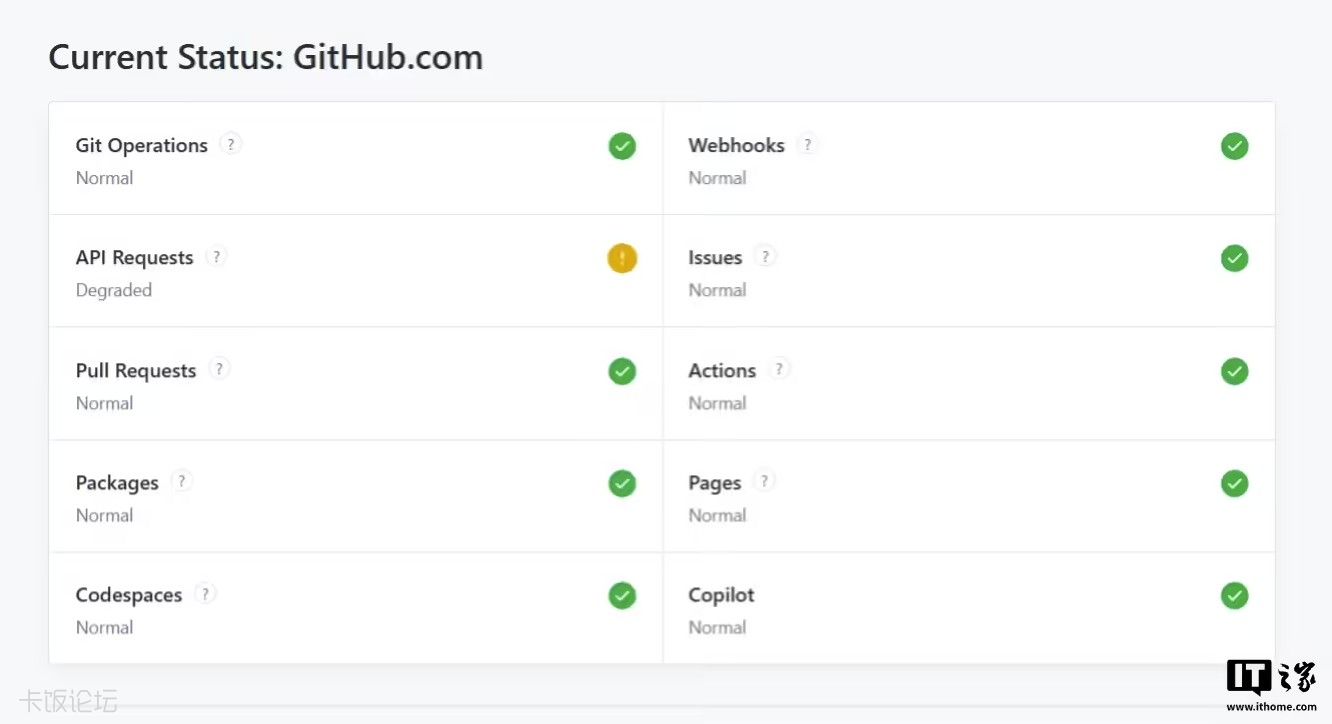This screenshot has height=724, width=1332.
Task: Click the green status icon for Codespaces
Action: click(622, 596)
